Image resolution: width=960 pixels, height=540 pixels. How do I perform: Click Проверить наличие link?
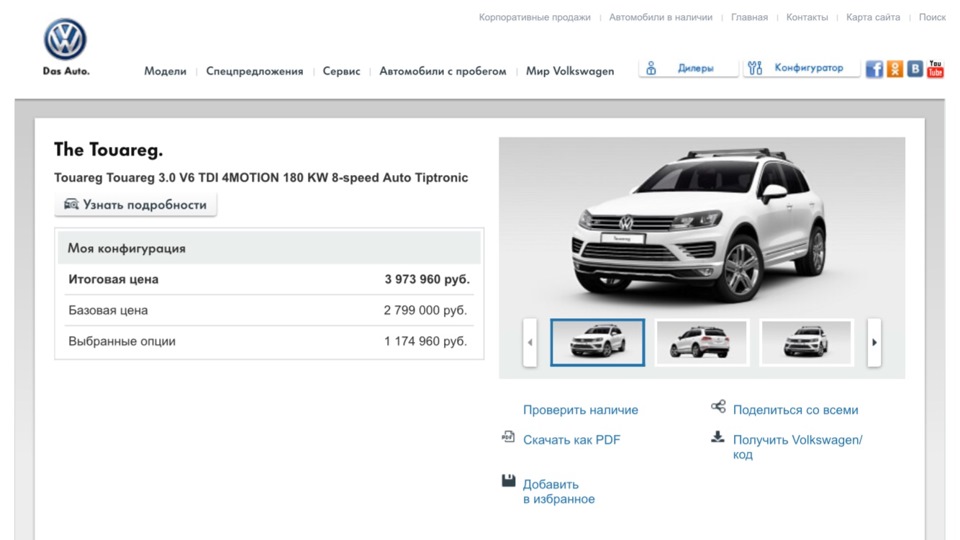pos(580,410)
